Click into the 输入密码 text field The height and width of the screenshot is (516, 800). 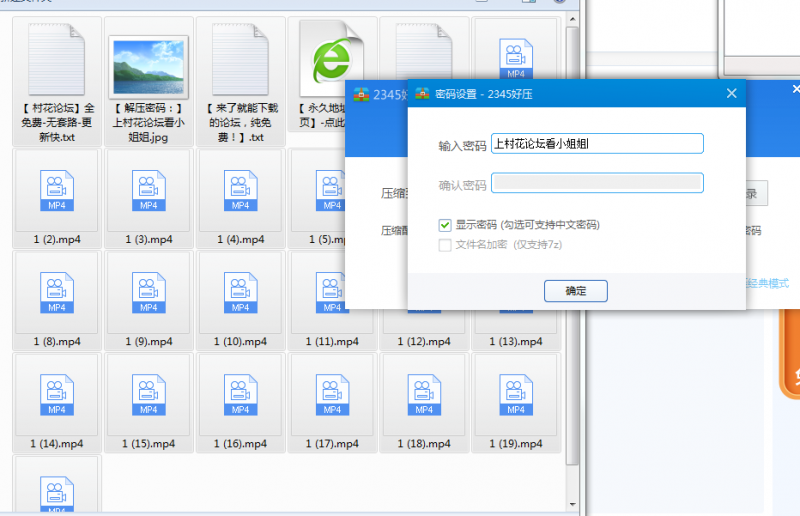(596, 144)
